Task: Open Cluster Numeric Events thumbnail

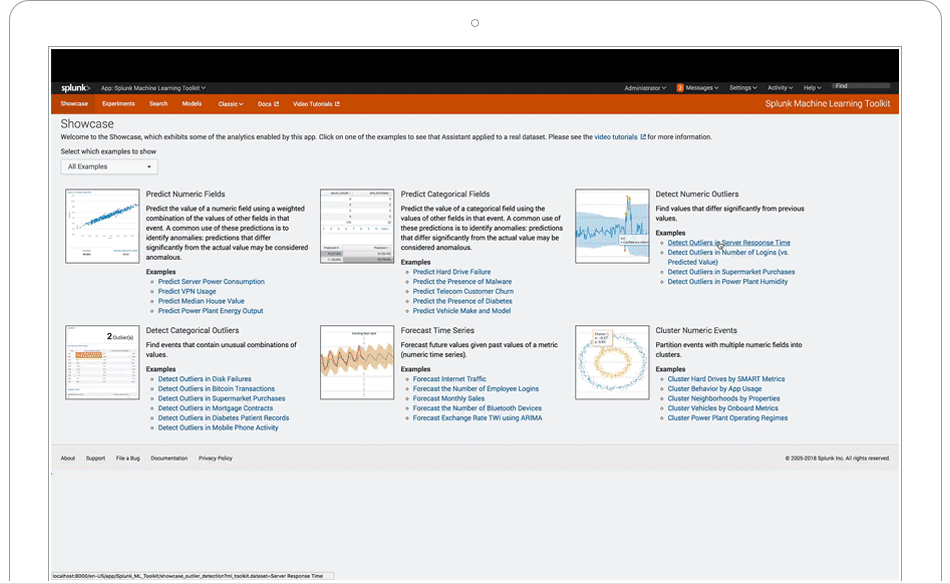Action: click(612, 362)
